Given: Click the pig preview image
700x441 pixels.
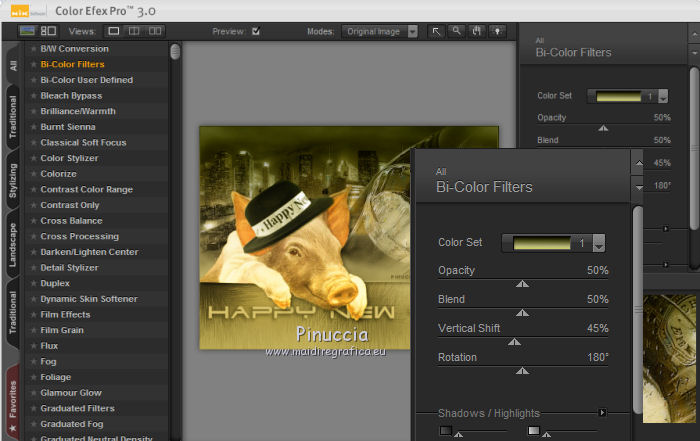Looking at the screenshot, I should 305,237.
